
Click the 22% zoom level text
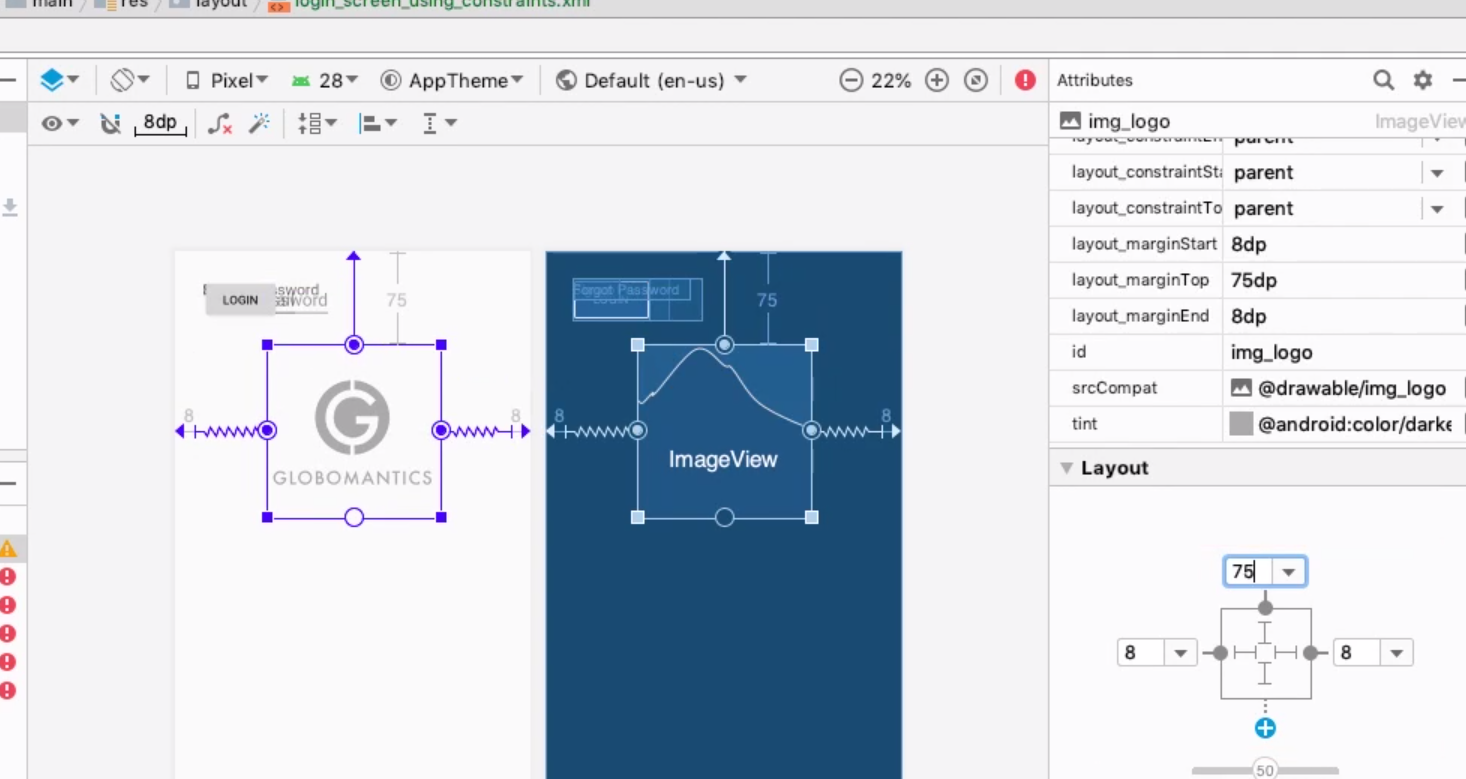point(891,81)
